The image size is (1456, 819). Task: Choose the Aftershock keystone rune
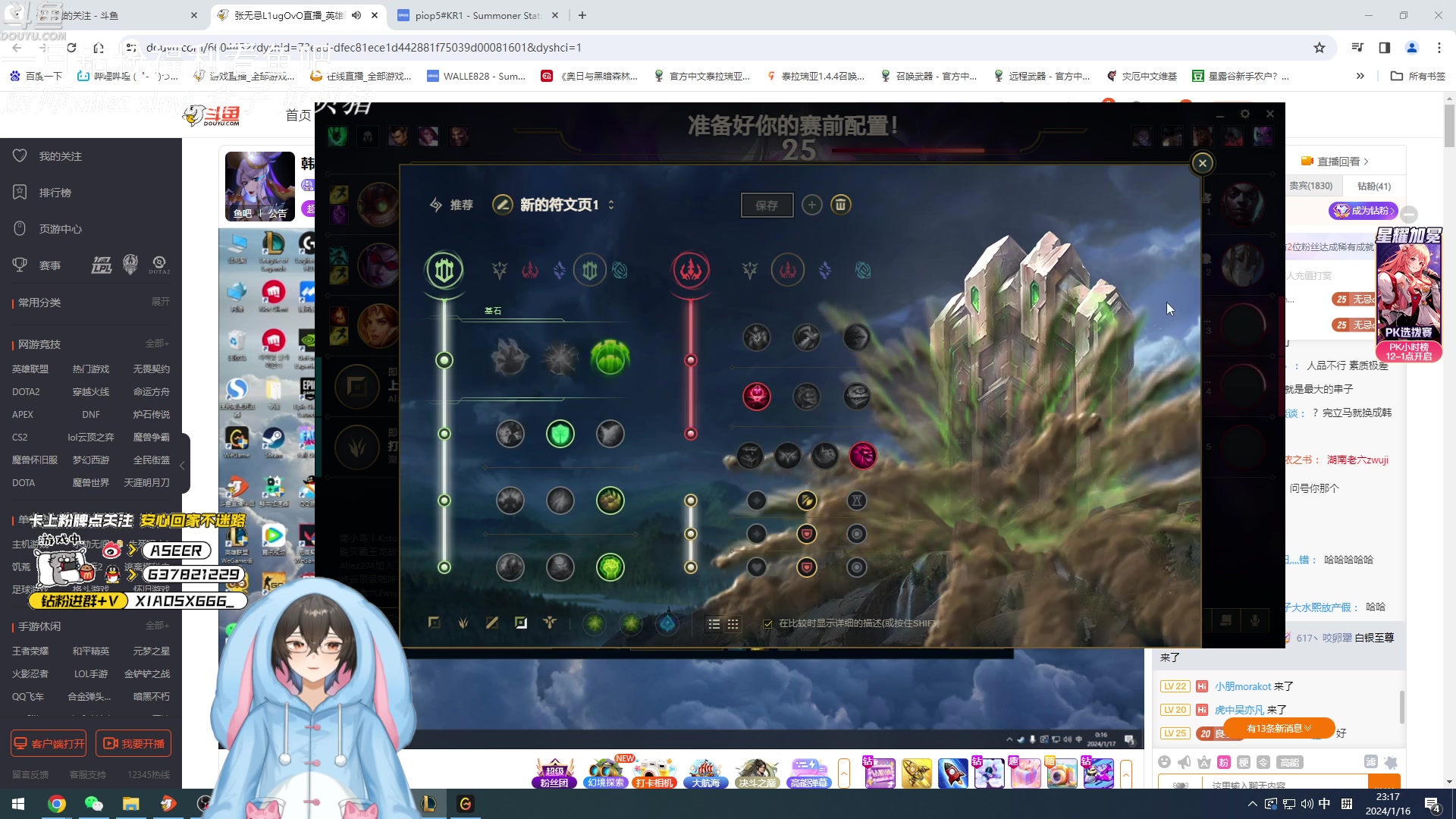560,357
